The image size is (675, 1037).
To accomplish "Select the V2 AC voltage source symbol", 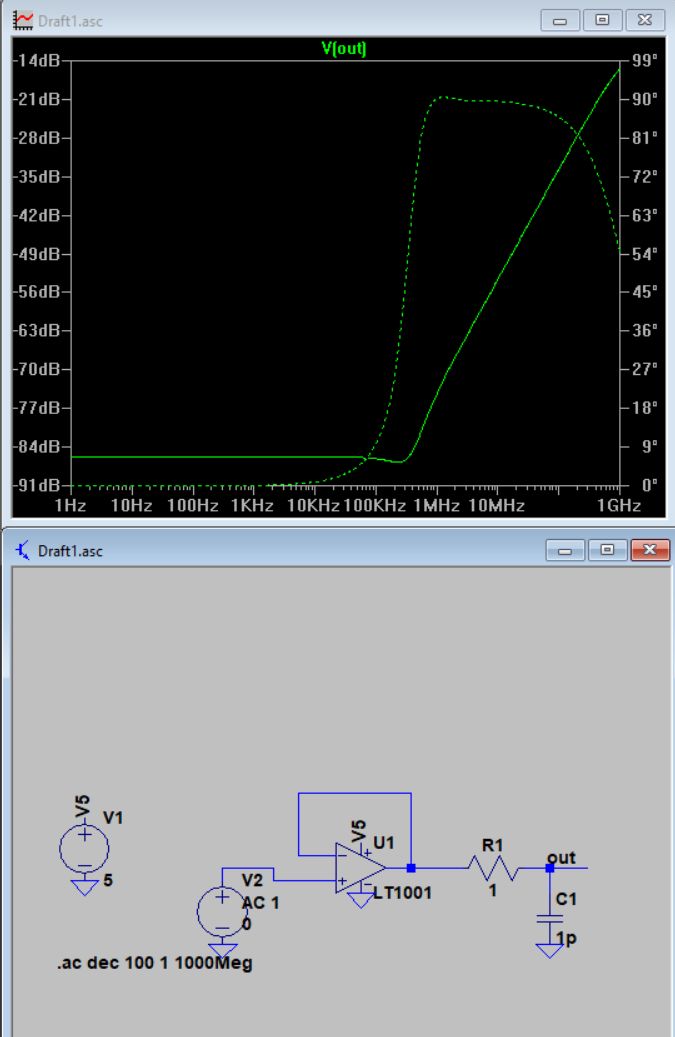I will pos(222,912).
